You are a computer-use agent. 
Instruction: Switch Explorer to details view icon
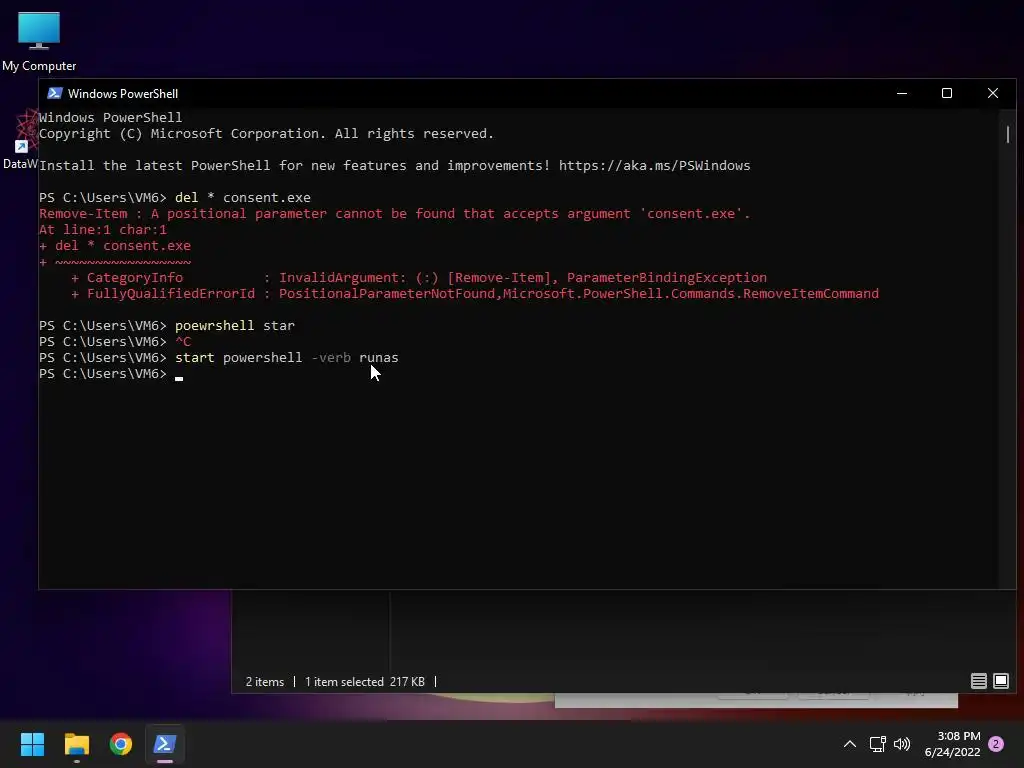tap(978, 681)
